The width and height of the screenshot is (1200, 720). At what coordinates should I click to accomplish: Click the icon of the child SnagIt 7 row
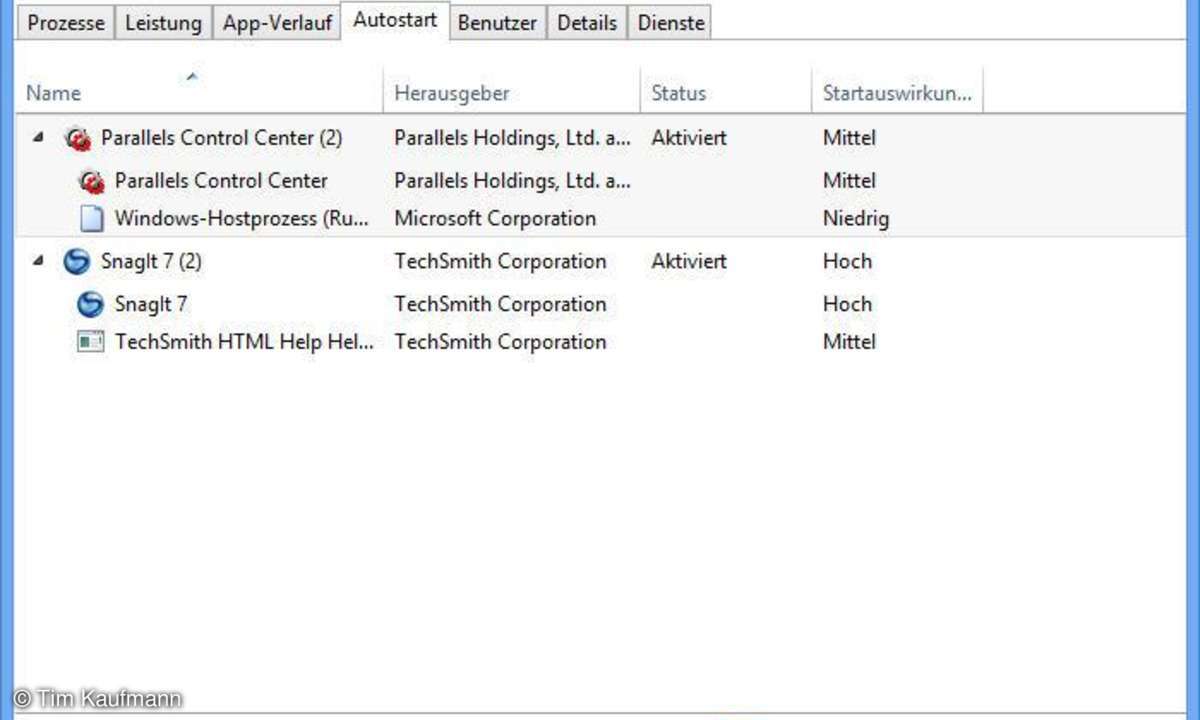[91, 304]
